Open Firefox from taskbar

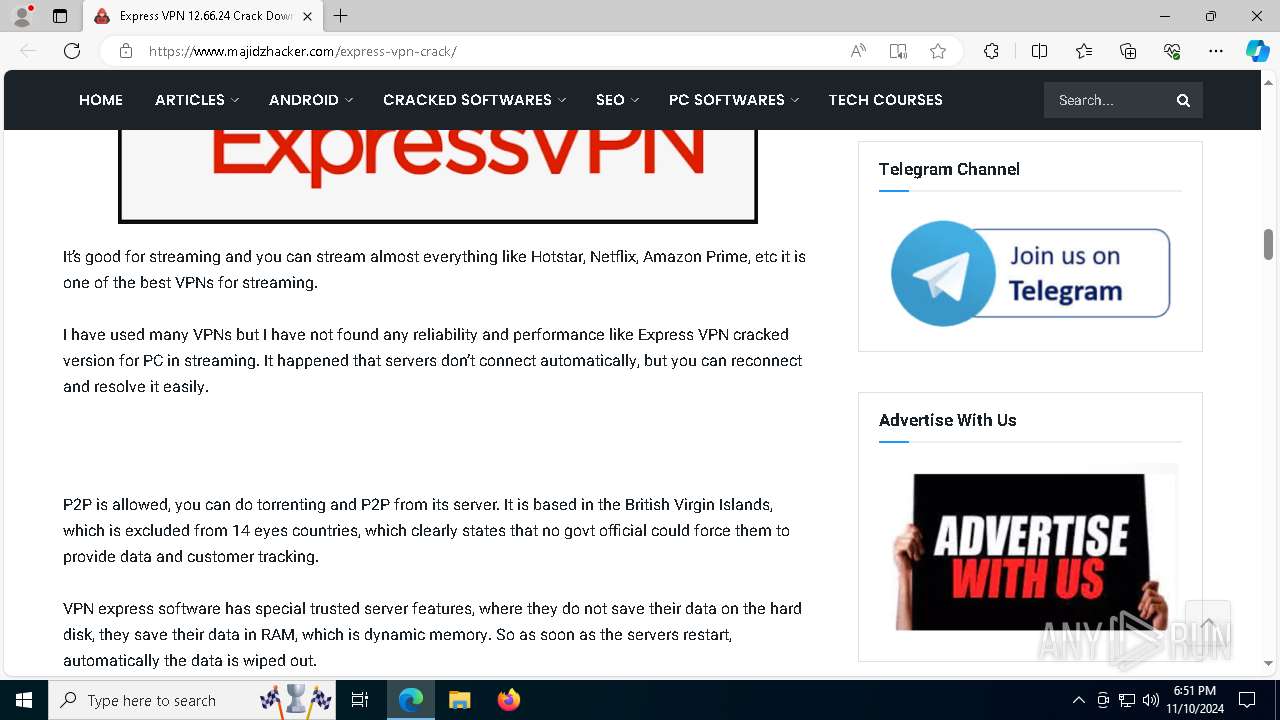(508, 700)
